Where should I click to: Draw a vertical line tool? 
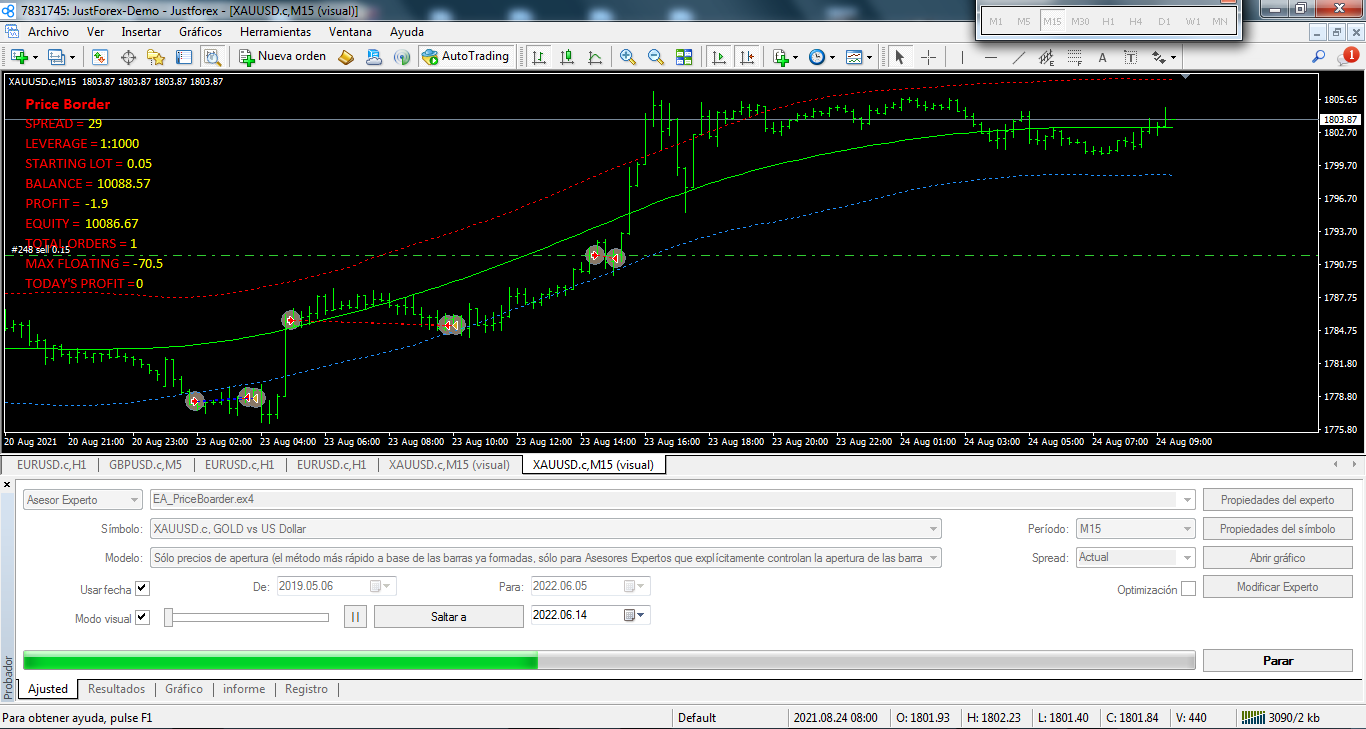click(962, 57)
